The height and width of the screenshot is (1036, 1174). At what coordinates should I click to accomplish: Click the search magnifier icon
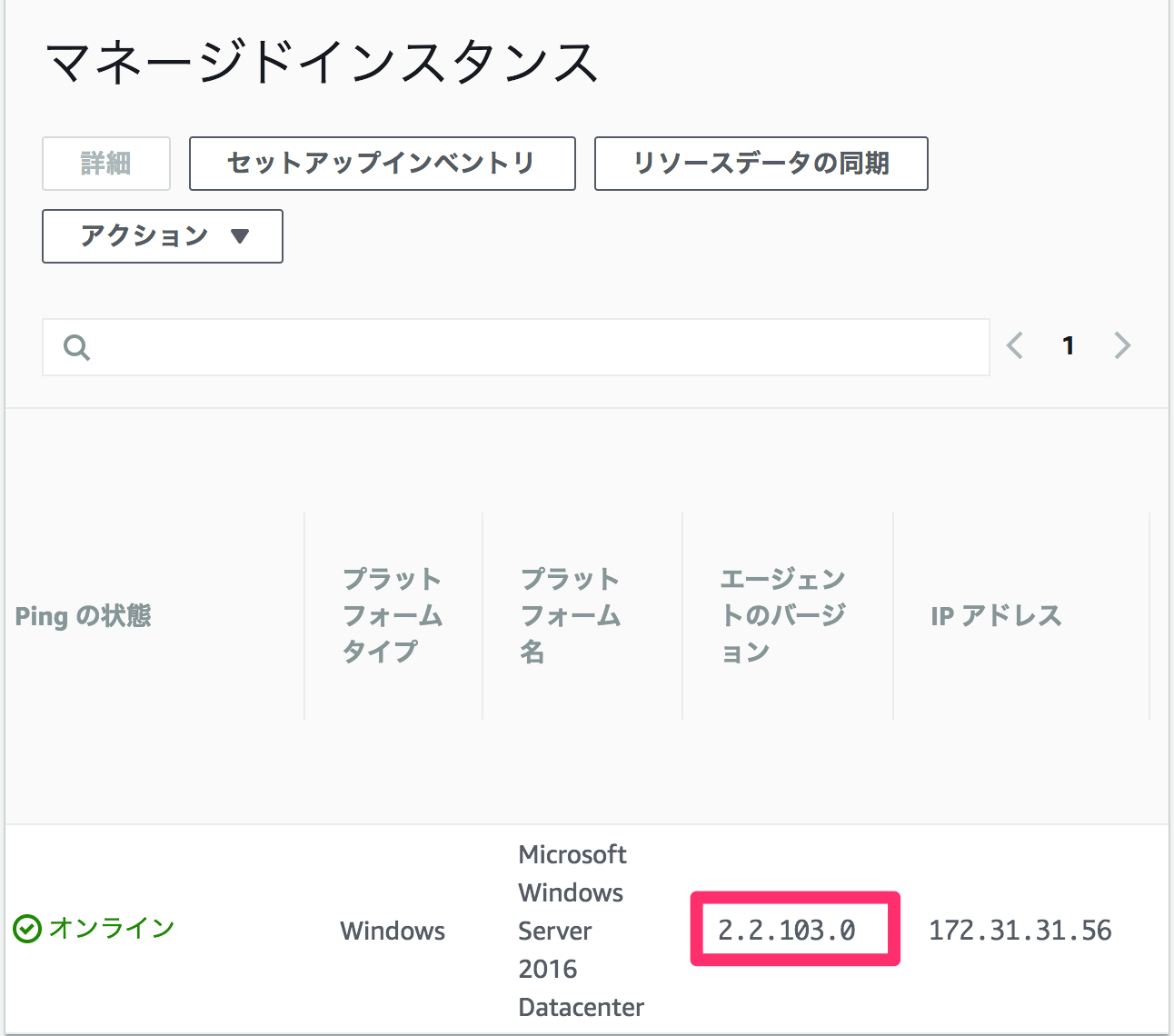click(x=76, y=346)
